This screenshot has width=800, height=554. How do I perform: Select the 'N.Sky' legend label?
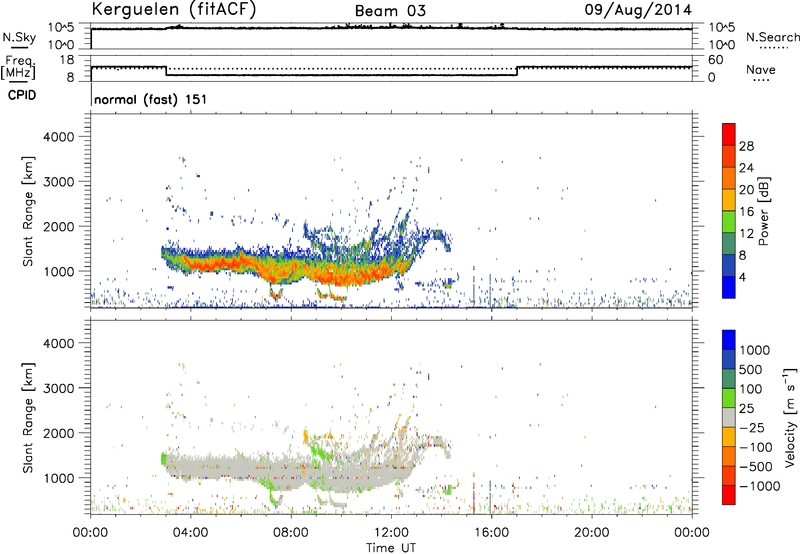(x=19, y=37)
